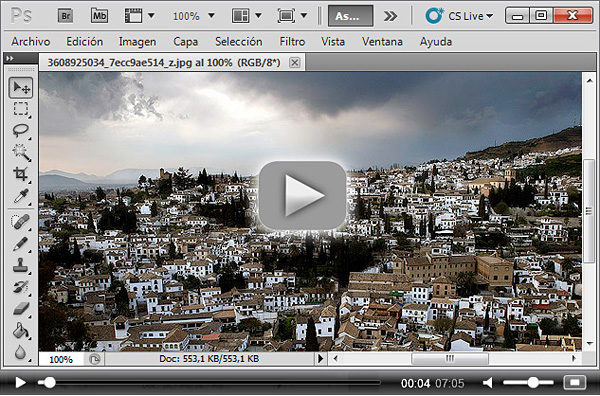Open the Vista menu
The width and height of the screenshot is (600, 396).
pos(333,41)
